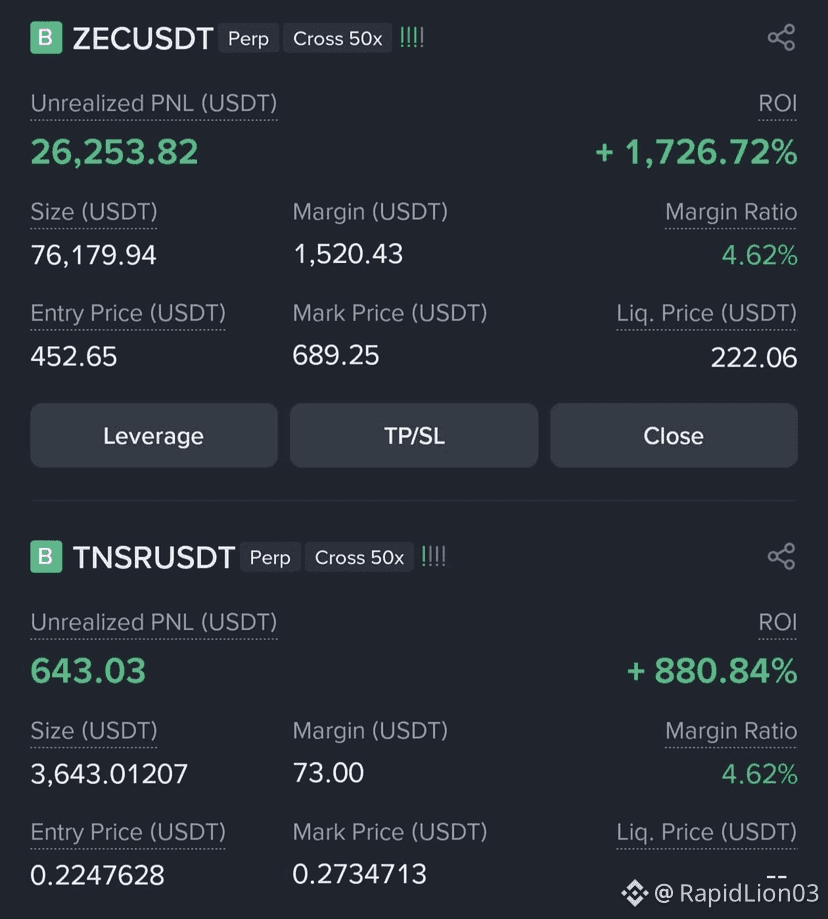Share the ZECUSDT position
Image resolution: width=828 pixels, height=919 pixels.
coord(781,38)
